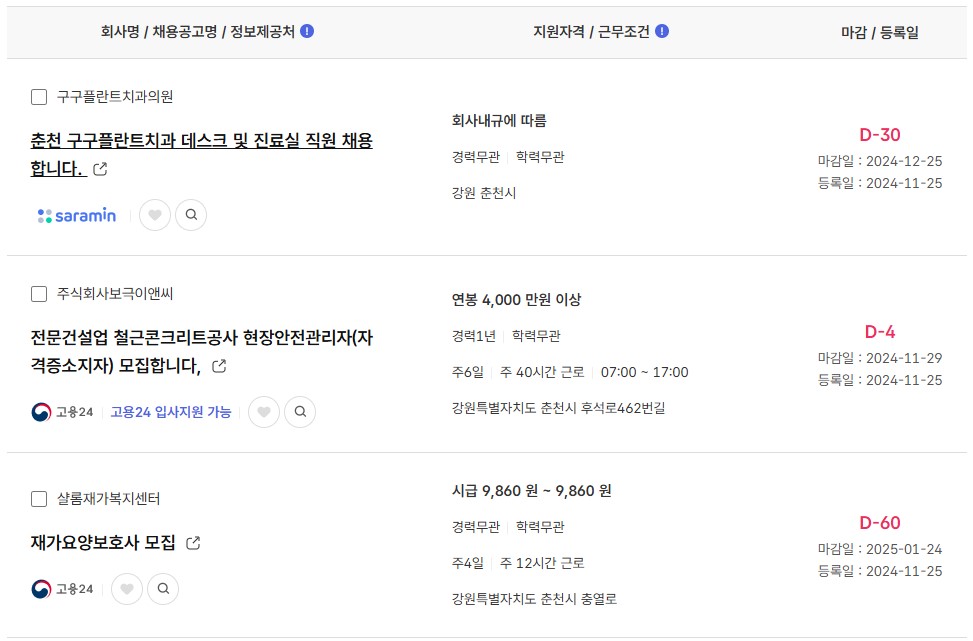Preview the 재가요양보호사 job with magnifier icon
Image resolution: width=973 pixels, height=641 pixels.
point(163,589)
